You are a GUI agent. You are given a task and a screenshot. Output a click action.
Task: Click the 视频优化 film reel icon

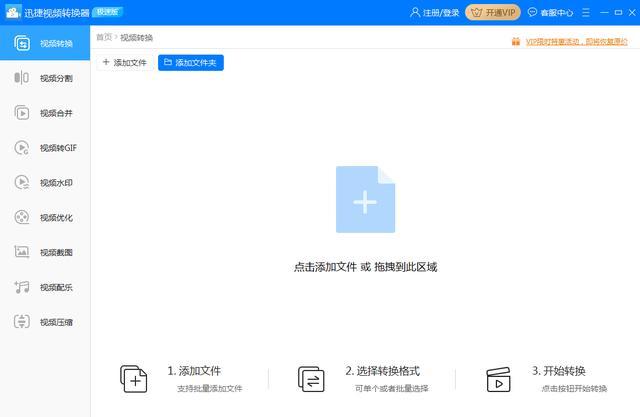[22, 217]
